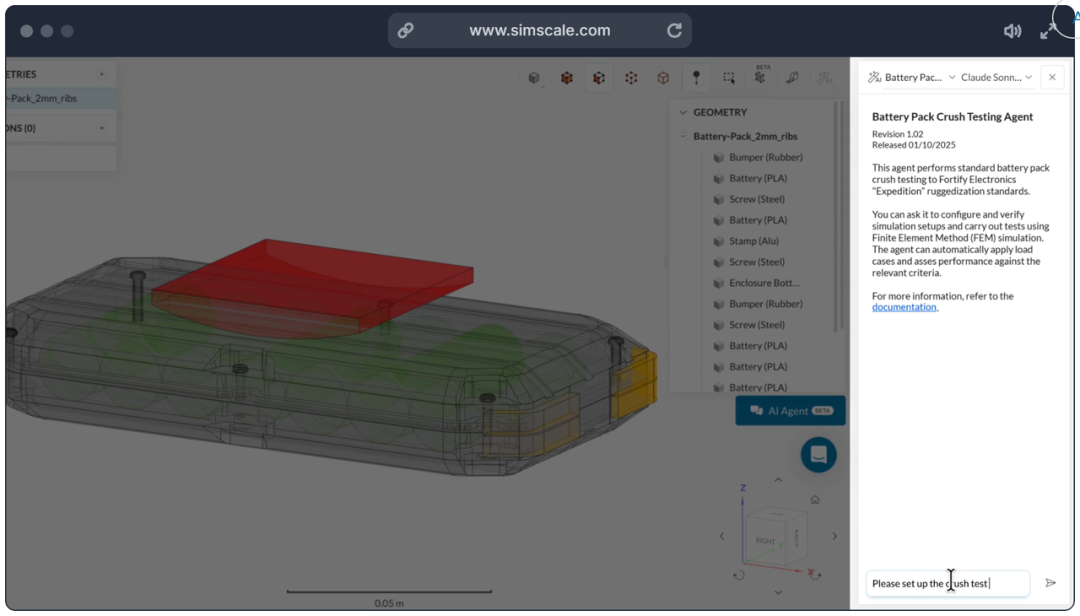Click the down arrow below the orientation cube
Screen dimensions: 1080x616
pos(778,592)
